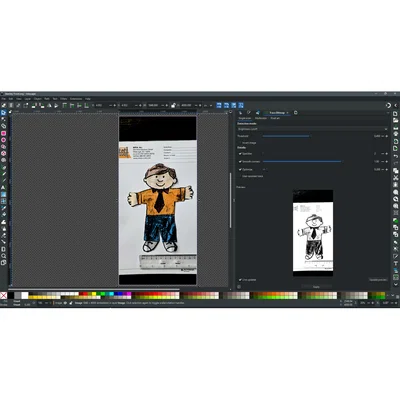Click New document icon in right bar
Image resolution: width=400 pixels, height=400 pixels.
point(396,113)
